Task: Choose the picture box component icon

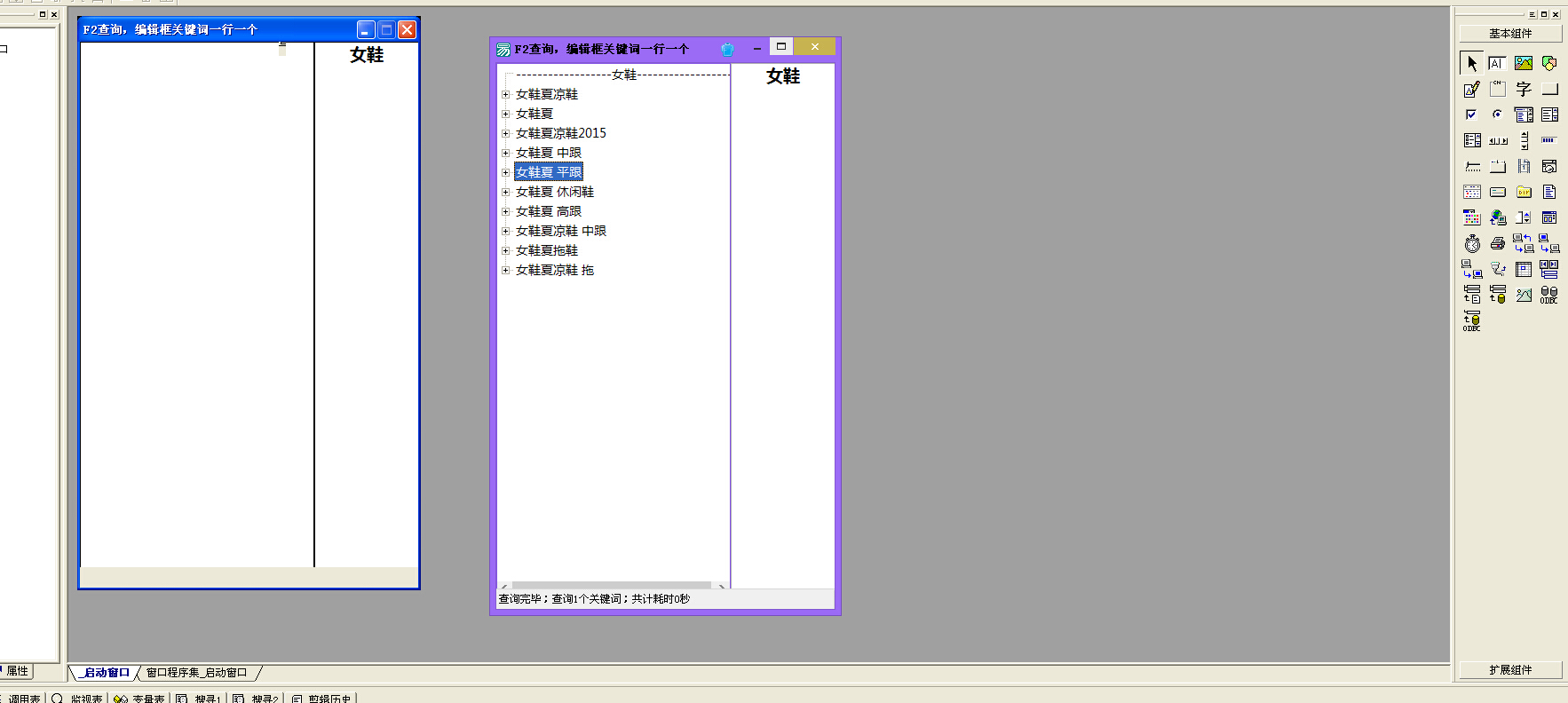Action: (x=1524, y=63)
